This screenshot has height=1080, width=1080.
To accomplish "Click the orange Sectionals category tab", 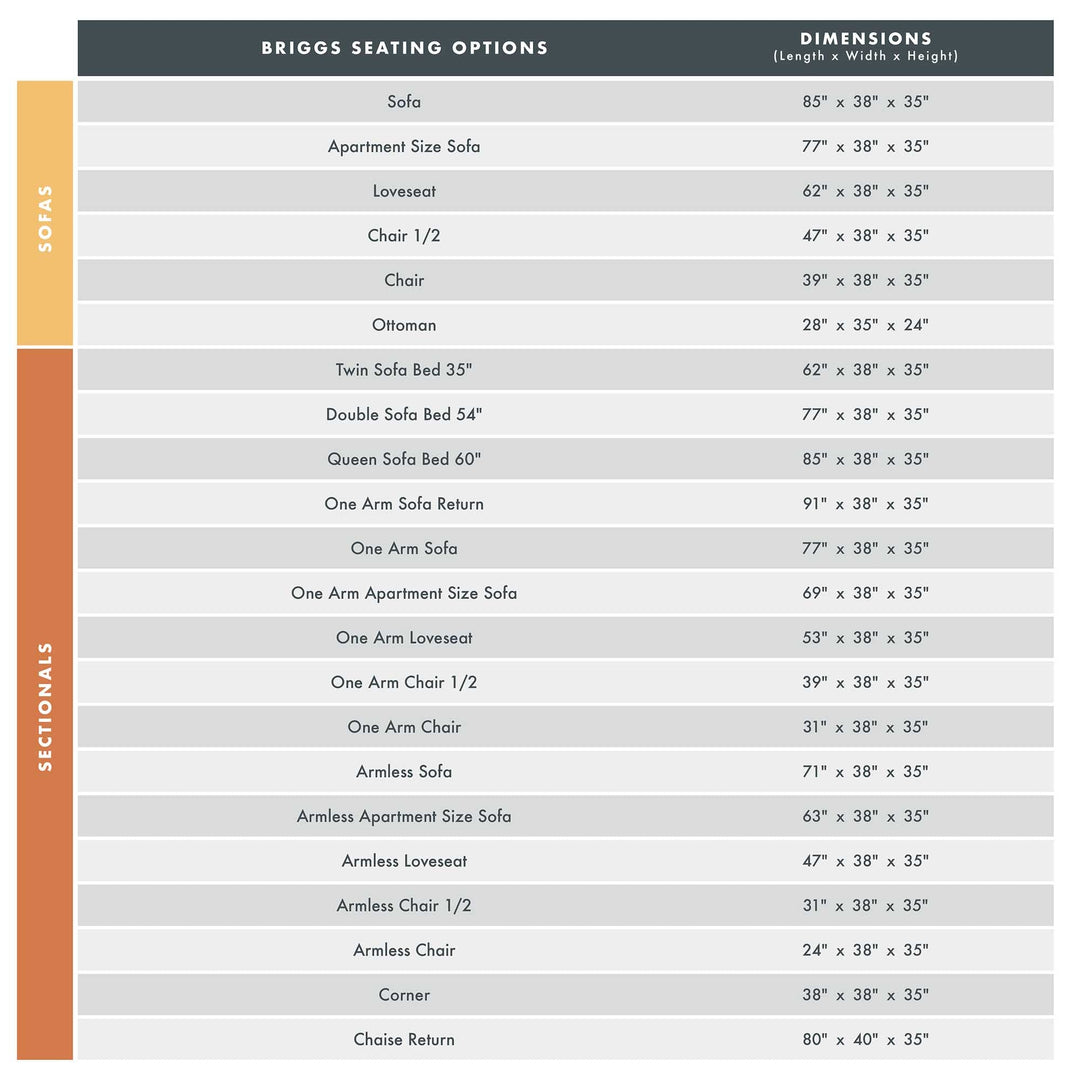I will [45, 704].
